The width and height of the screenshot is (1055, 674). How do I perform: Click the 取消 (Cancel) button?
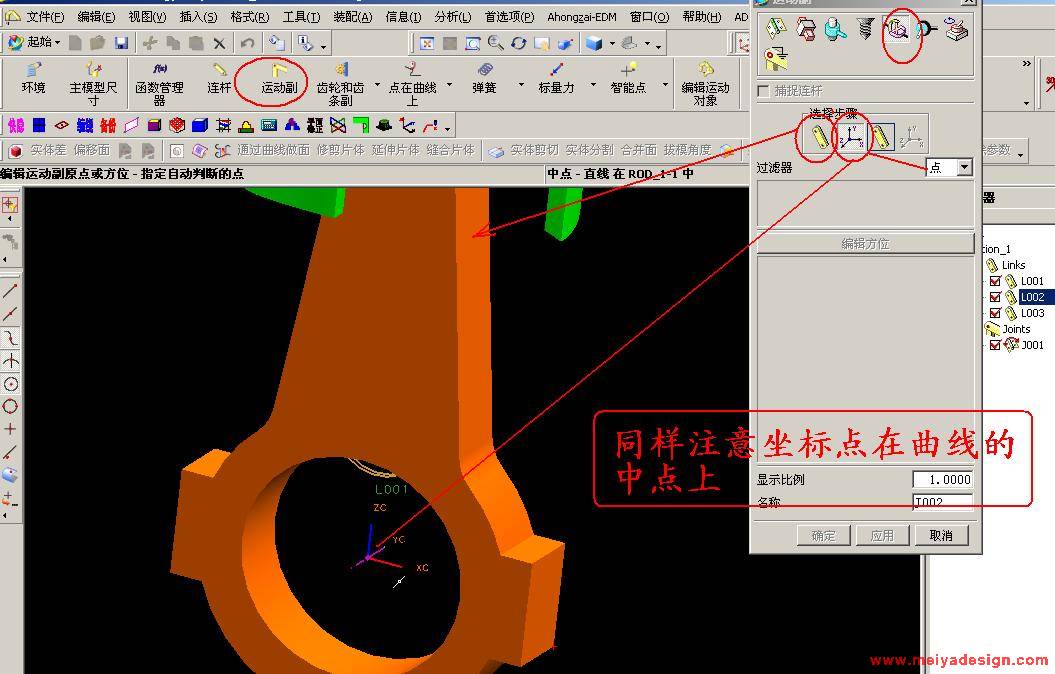[x=940, y=536]
